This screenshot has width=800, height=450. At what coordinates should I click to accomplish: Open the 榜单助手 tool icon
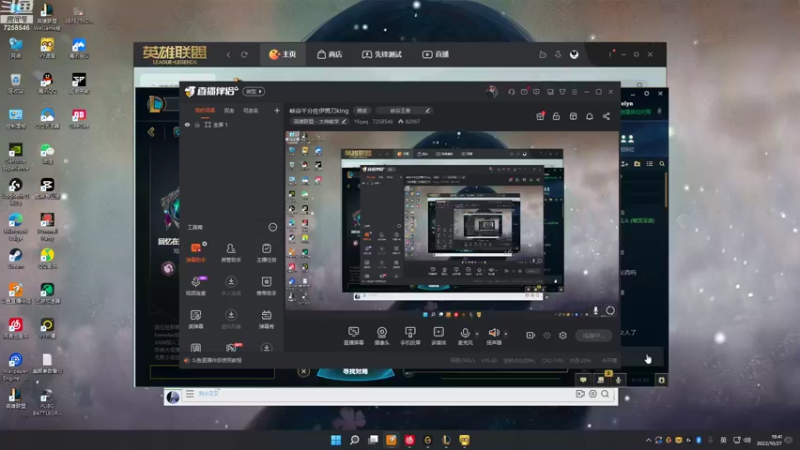point(266,285)
